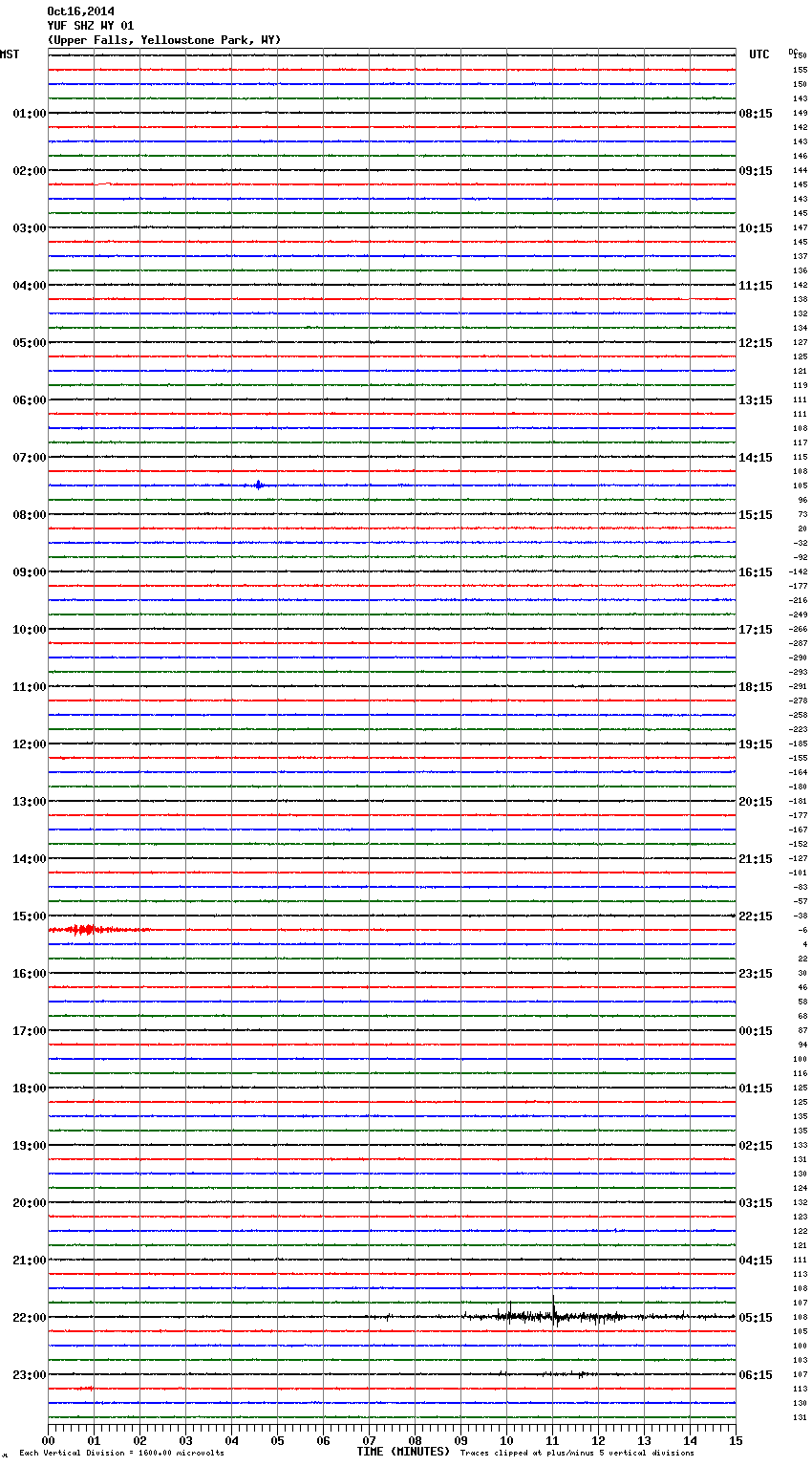Select the 16:00 MST row label
The image size is (812, 1466).
click(x=29, y=974)
